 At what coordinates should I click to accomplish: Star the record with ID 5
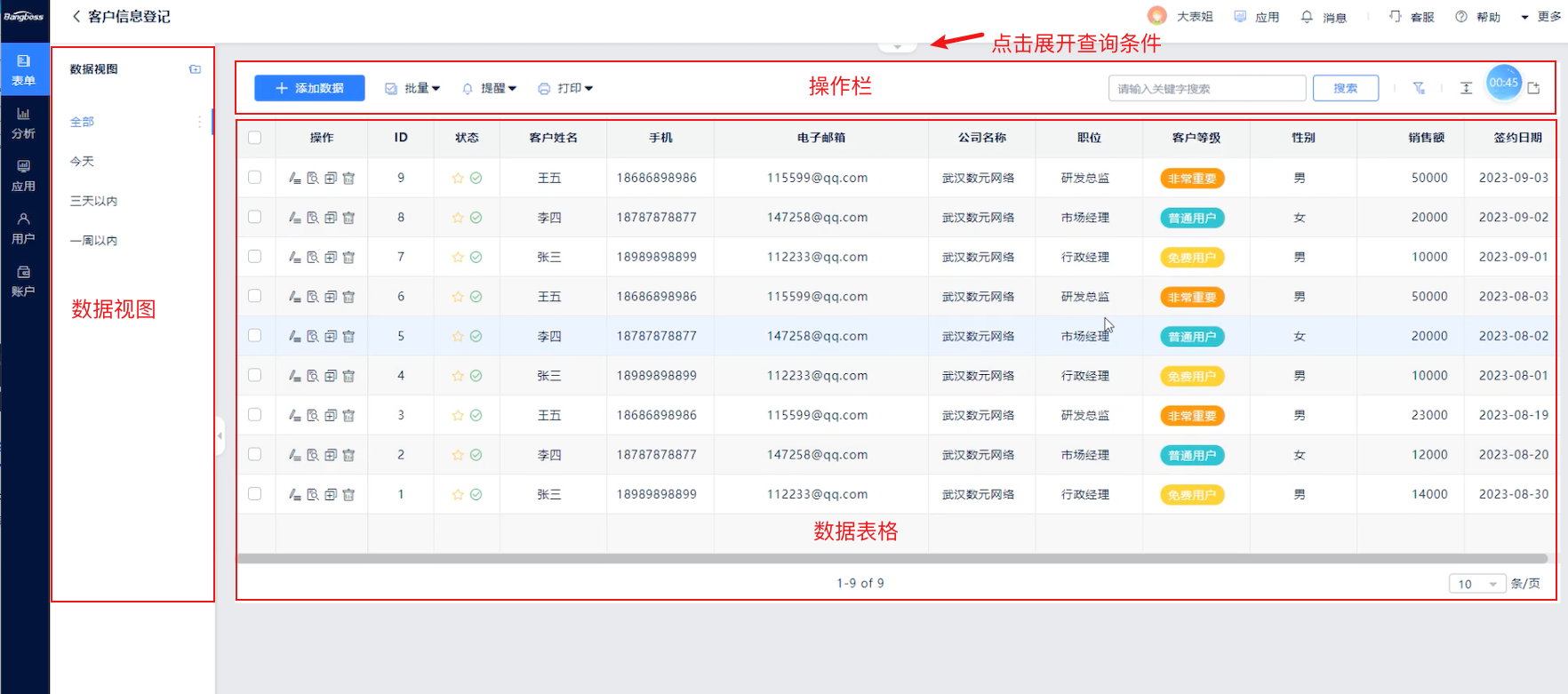click(458, 337)
